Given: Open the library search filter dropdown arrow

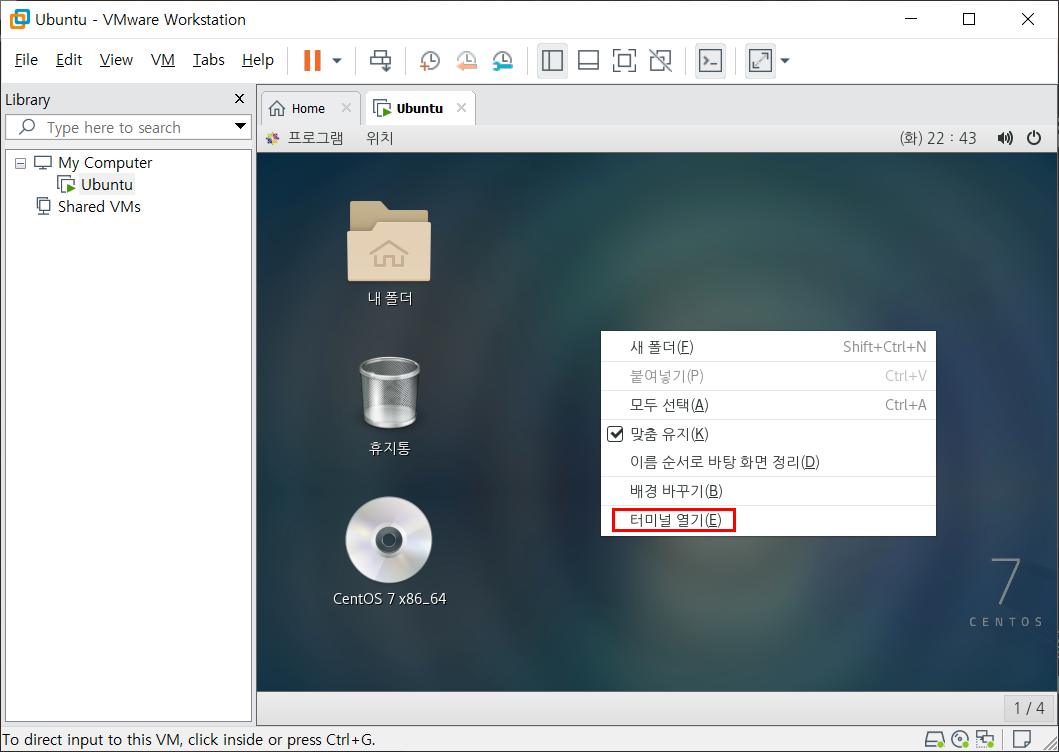Looking at the screenshot, I should pos(240,126).
